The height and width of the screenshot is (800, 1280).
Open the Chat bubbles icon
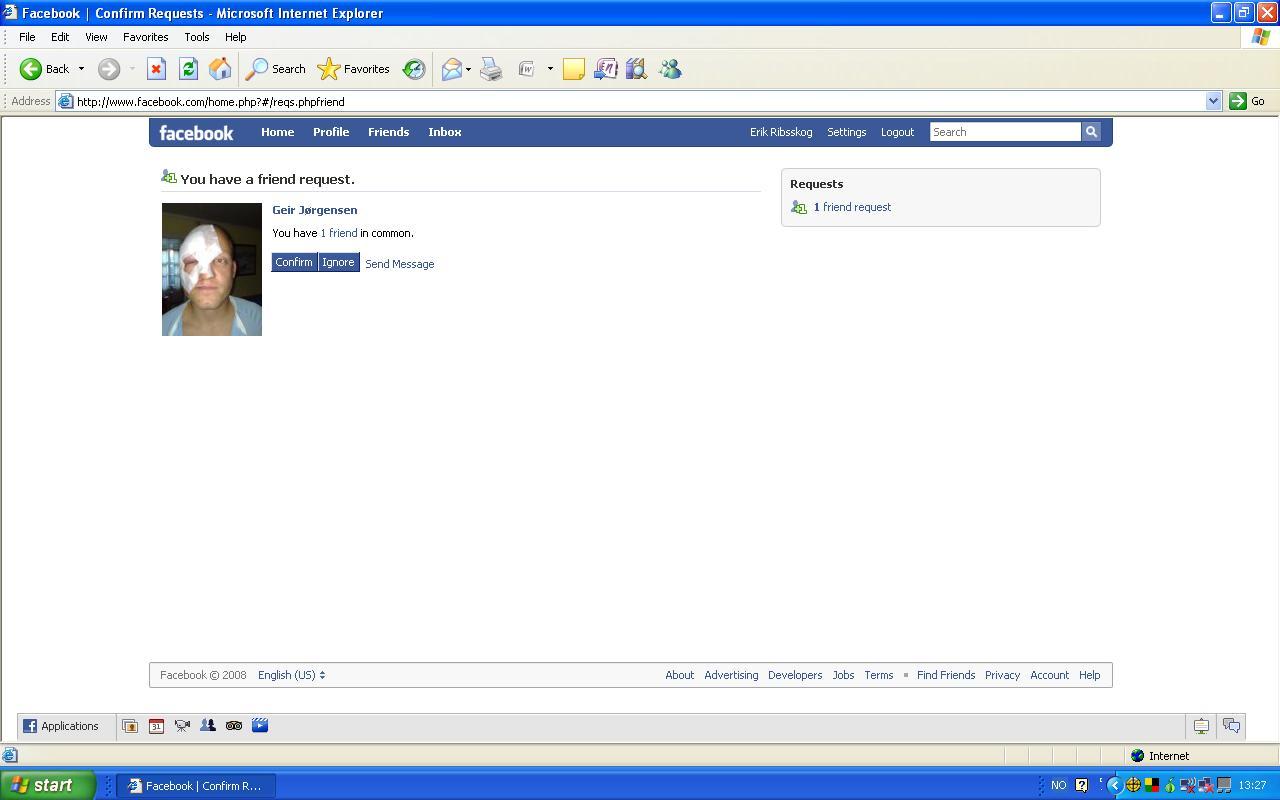(1231, 726)
